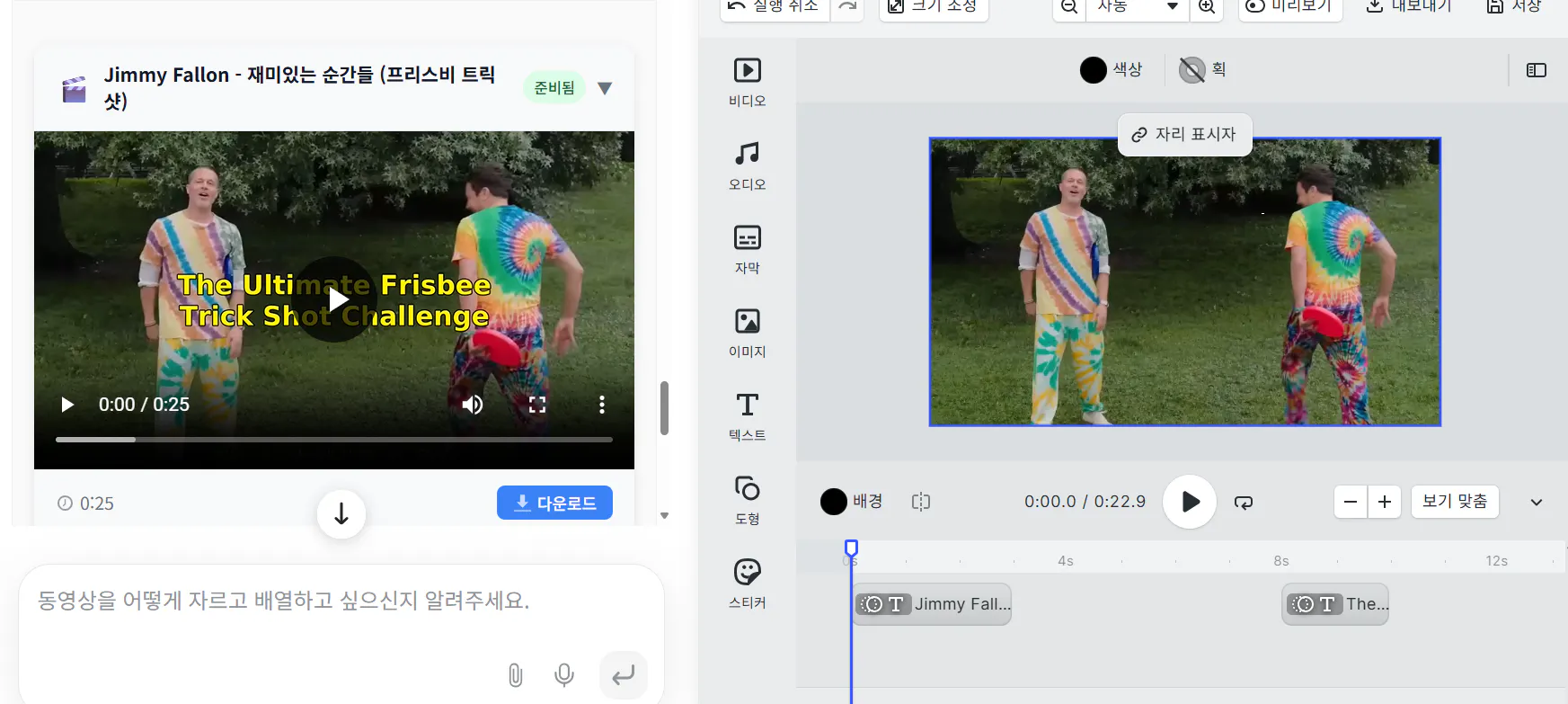This screenshot has height=704, width=1568.
Task: Seek along the chat video progress bar
Action: point(334,440)
